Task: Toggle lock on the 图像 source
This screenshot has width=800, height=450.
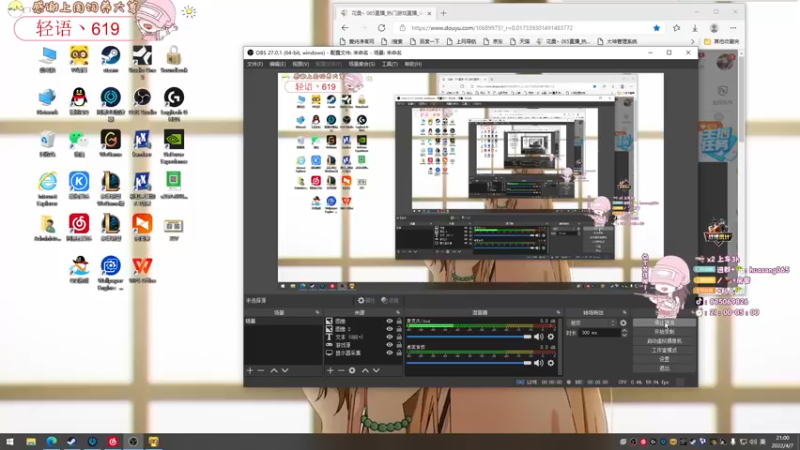Action: pyautogui.click(x=399, y=321)
